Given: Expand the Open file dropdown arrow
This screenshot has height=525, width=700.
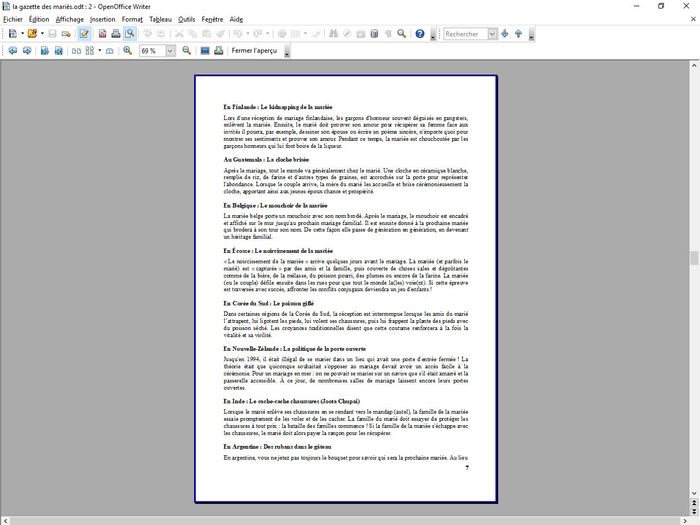Looking at the screenshot, I should click(42, 33).
